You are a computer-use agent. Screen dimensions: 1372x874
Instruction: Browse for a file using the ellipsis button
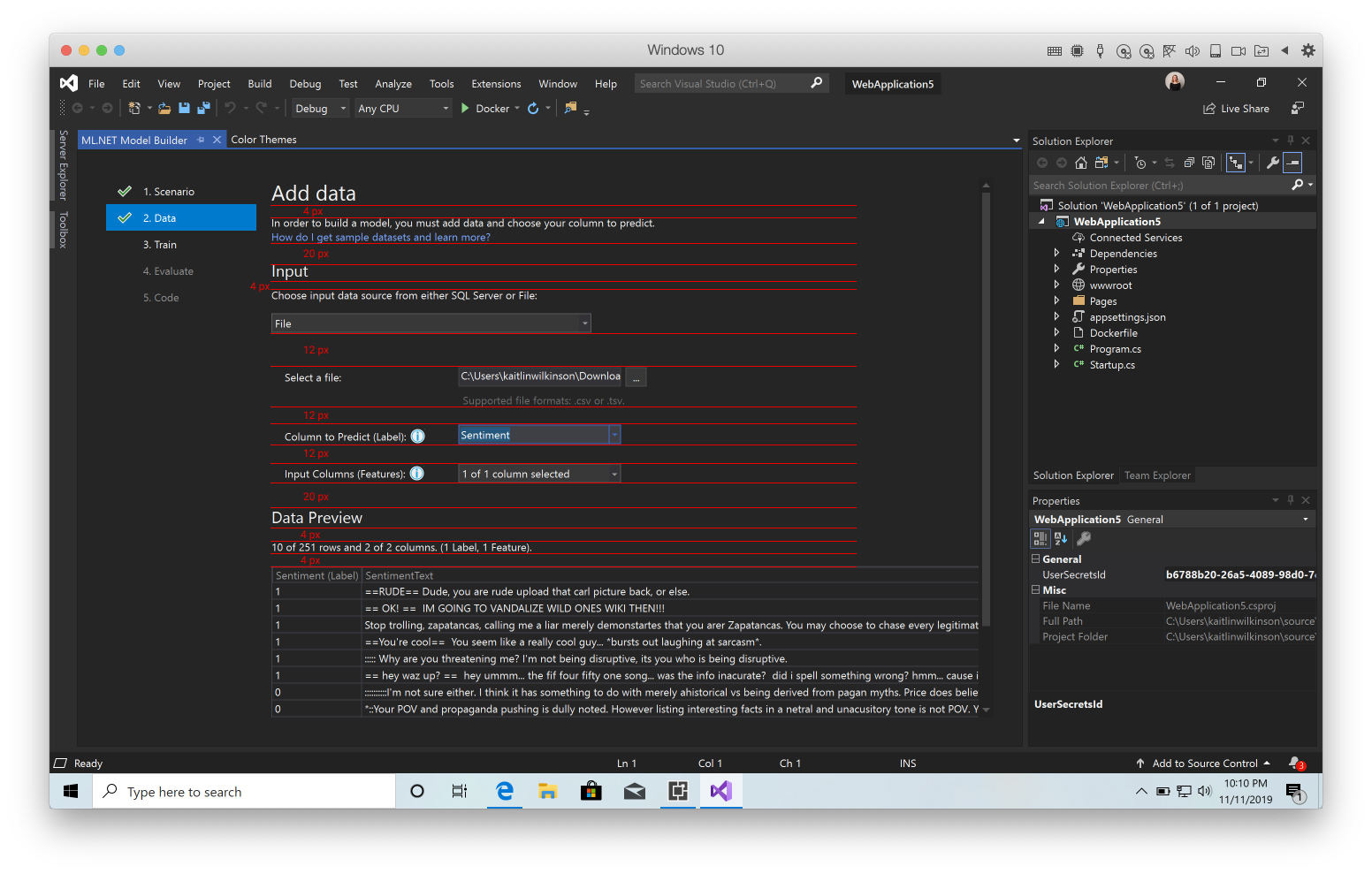click(636, 376)
